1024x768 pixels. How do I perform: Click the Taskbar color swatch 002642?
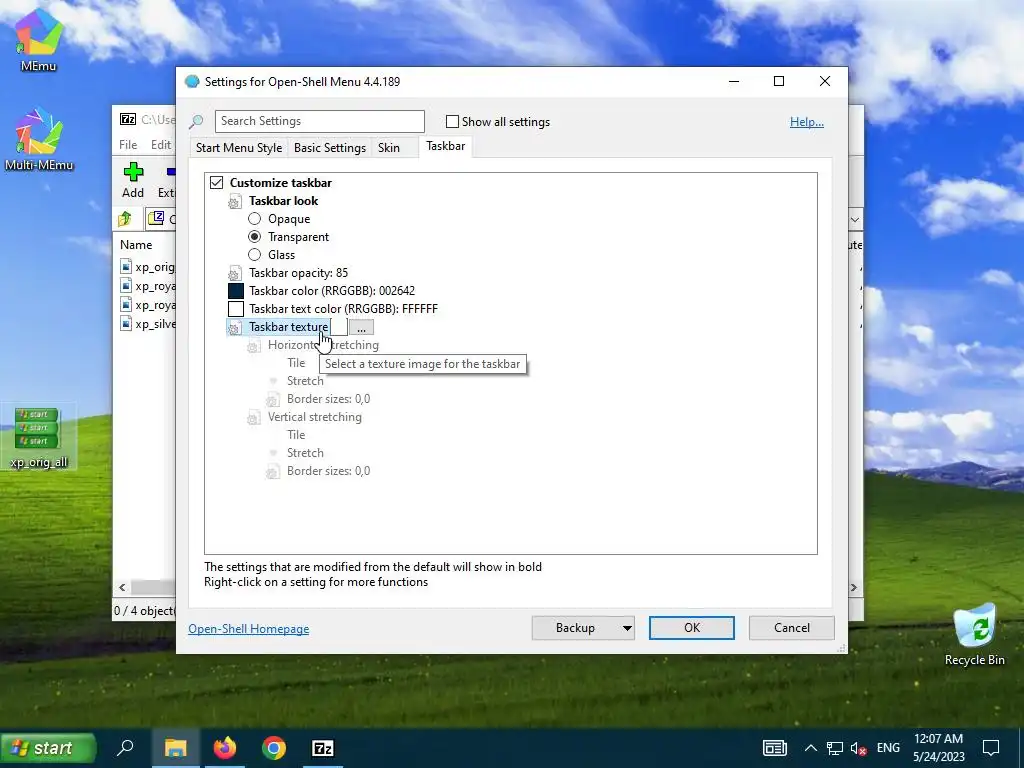[236, 291]
